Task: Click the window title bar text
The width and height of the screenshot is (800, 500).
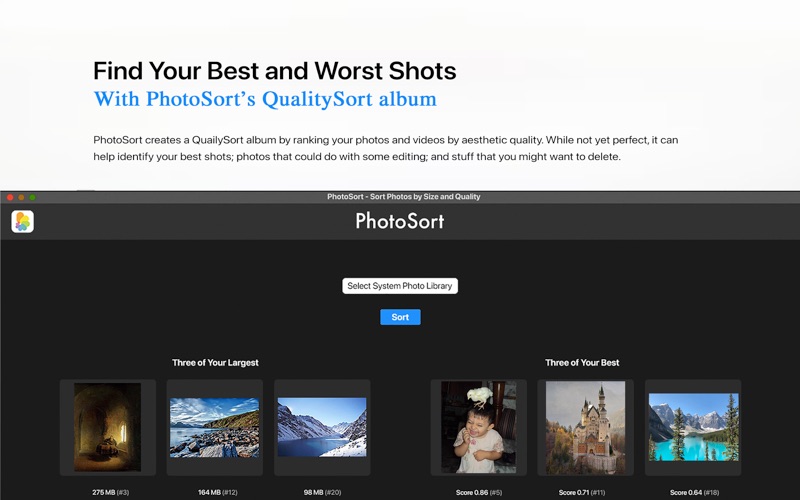Action: 404,196
